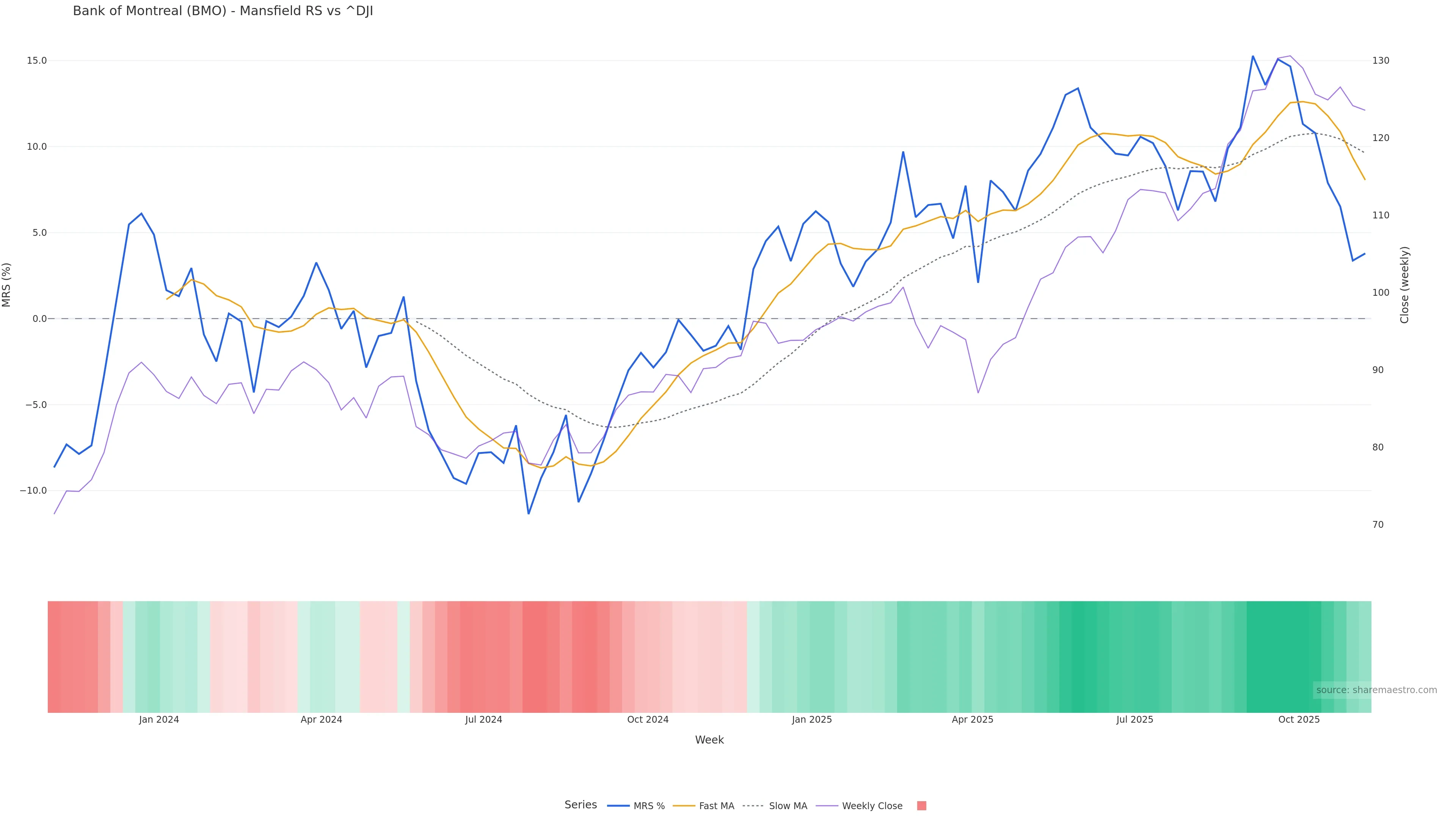Click the red square swatch in the legend

tap(921, 806)
